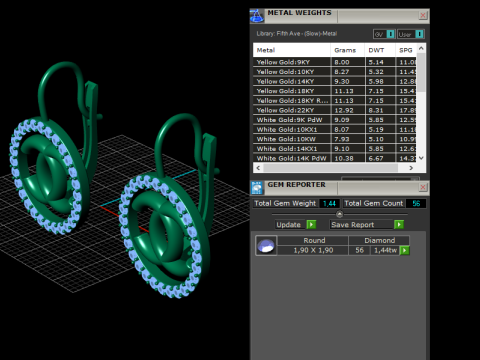Close the Gem Reporter panel
The height and width of the screenshot is (360, 480).
click(x=423, y=187)
